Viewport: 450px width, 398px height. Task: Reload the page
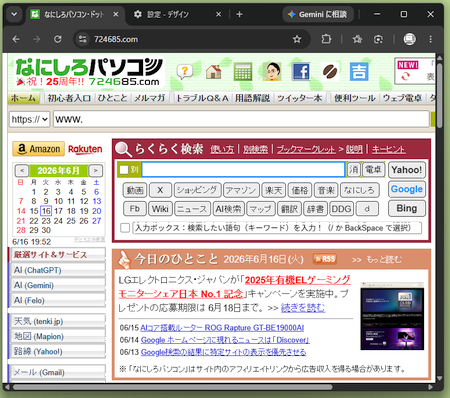pyautogui.click(x=58, y=39)
